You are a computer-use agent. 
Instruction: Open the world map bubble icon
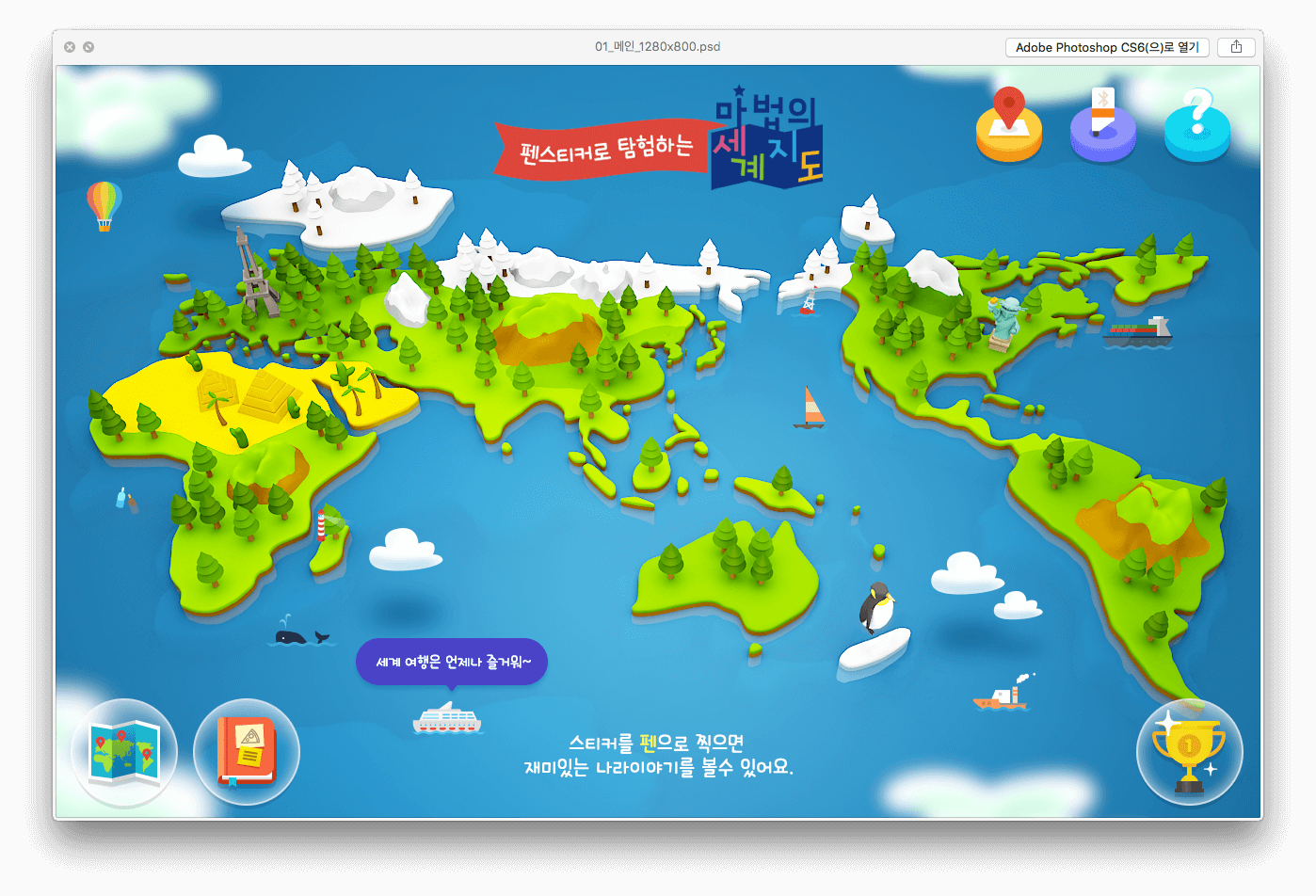[124, 752]
